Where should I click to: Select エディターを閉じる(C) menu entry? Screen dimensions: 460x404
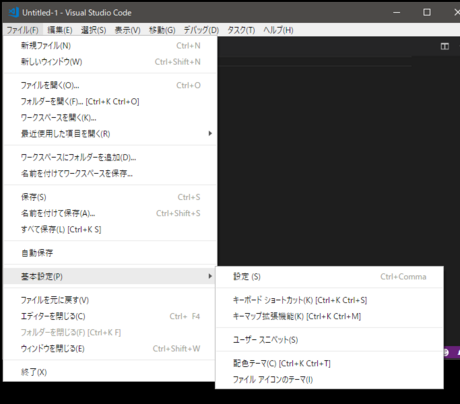pyautogui.click(x=110, y=316)
